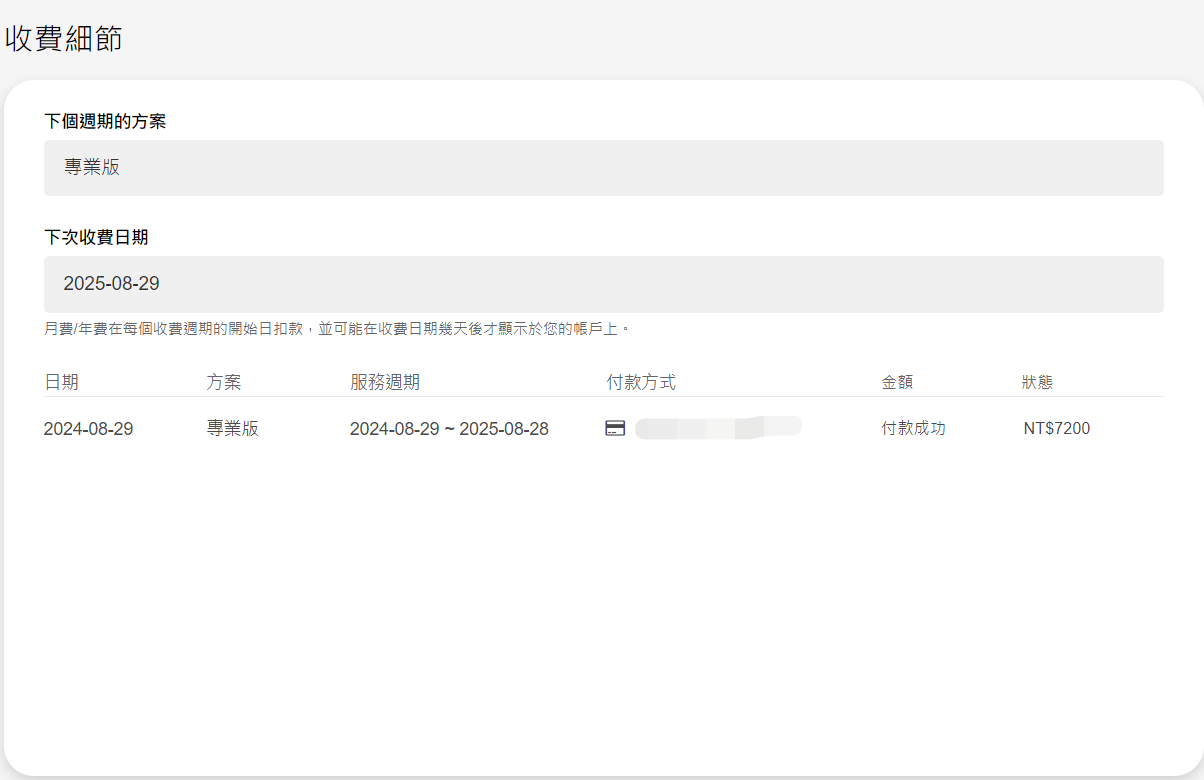Click the credit card payment method icon
The height and width of the screenshot is (780, 1204).
pyautogui.click(x=616, y=428)
